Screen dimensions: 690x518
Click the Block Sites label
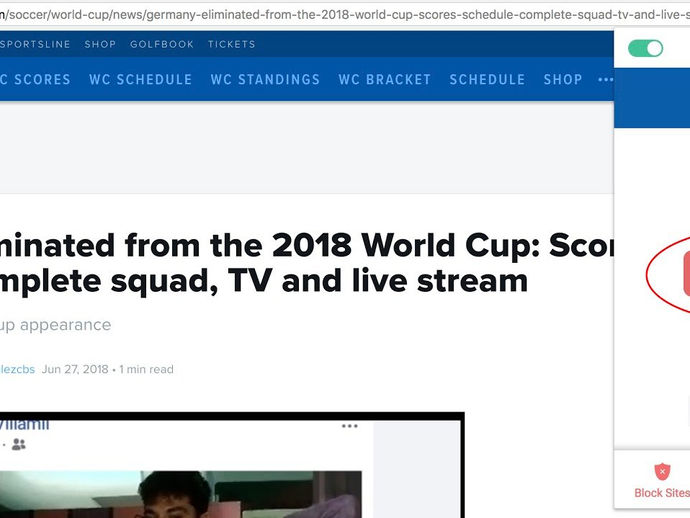tap(662, 493)
